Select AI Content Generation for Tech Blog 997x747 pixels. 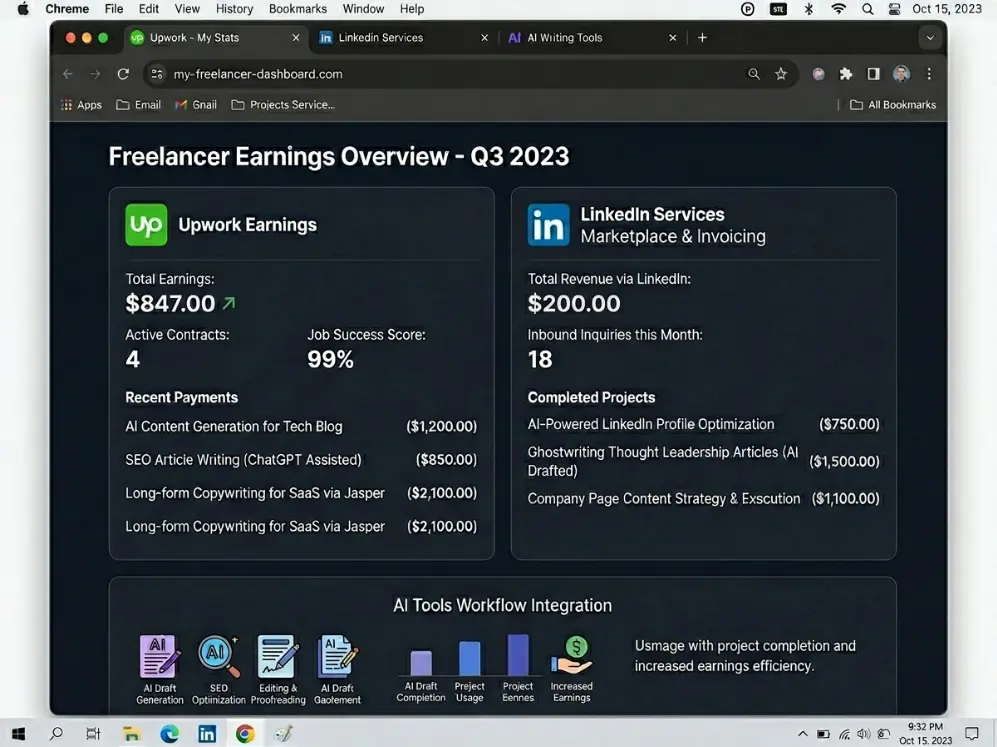(301, 427)
